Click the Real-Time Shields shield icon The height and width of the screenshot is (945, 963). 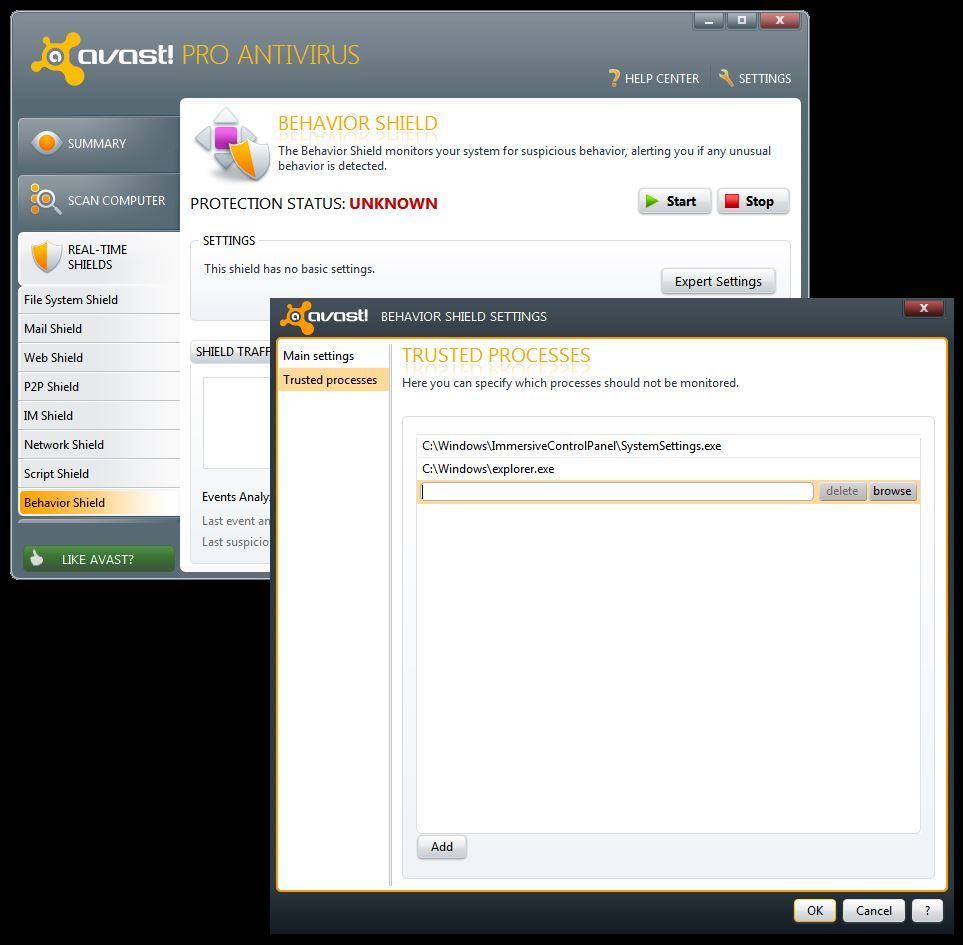tap(46, 257)
